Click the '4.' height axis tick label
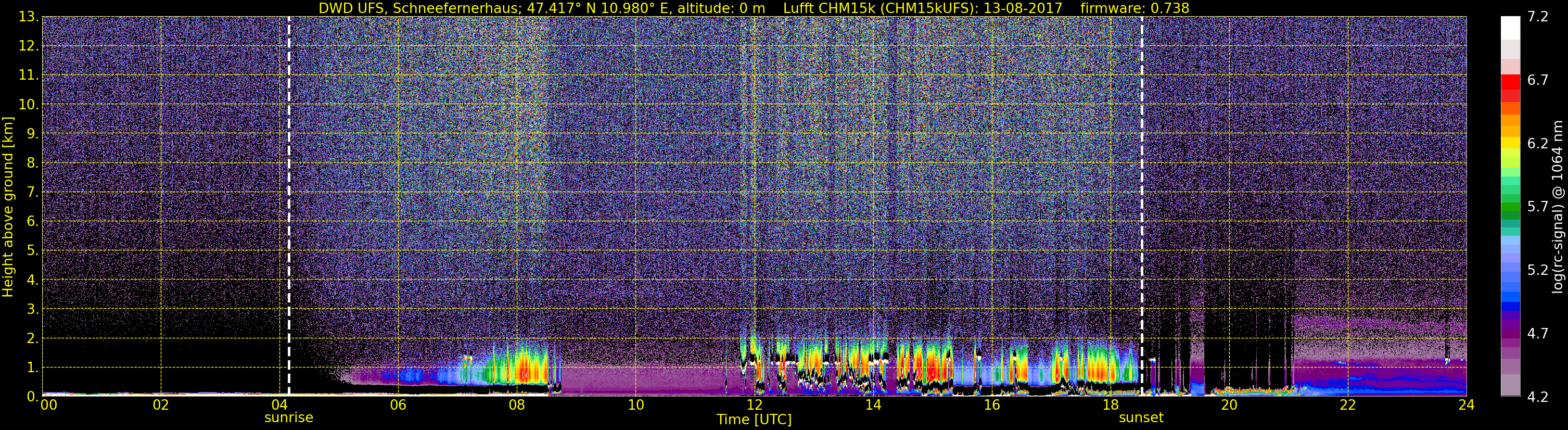This screenshot has width=1568, height=430. point(32,280)
